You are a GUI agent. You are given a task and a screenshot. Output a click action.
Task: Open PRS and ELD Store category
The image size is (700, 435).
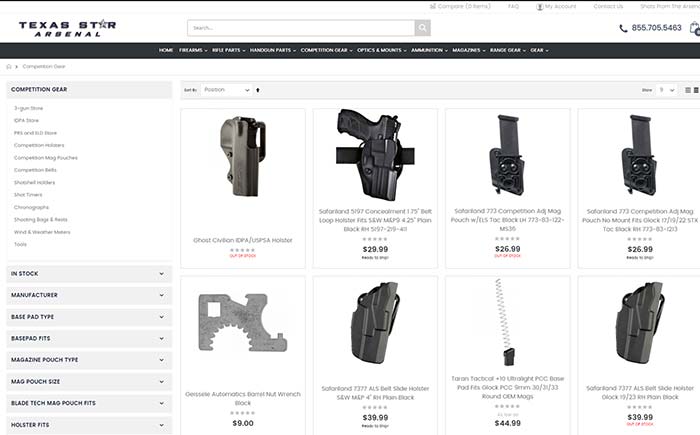35,133
